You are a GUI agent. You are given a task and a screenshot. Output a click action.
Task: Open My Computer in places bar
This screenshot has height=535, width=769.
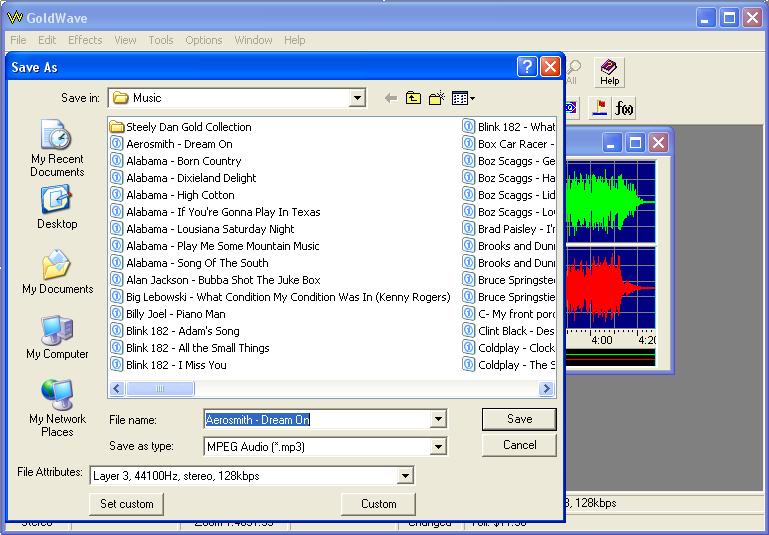tap(57, 338)
